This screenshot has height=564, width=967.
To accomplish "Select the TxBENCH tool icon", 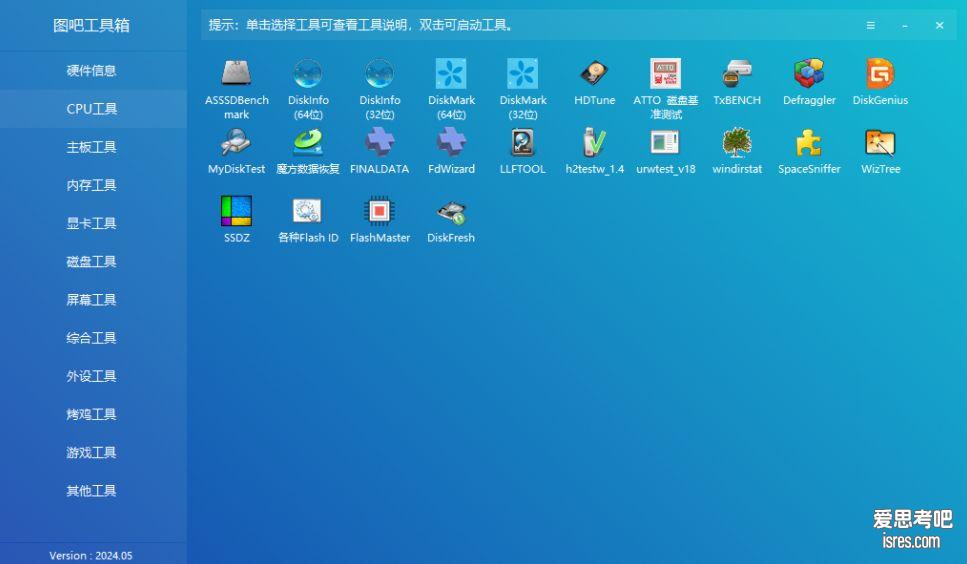I will 737,73.
